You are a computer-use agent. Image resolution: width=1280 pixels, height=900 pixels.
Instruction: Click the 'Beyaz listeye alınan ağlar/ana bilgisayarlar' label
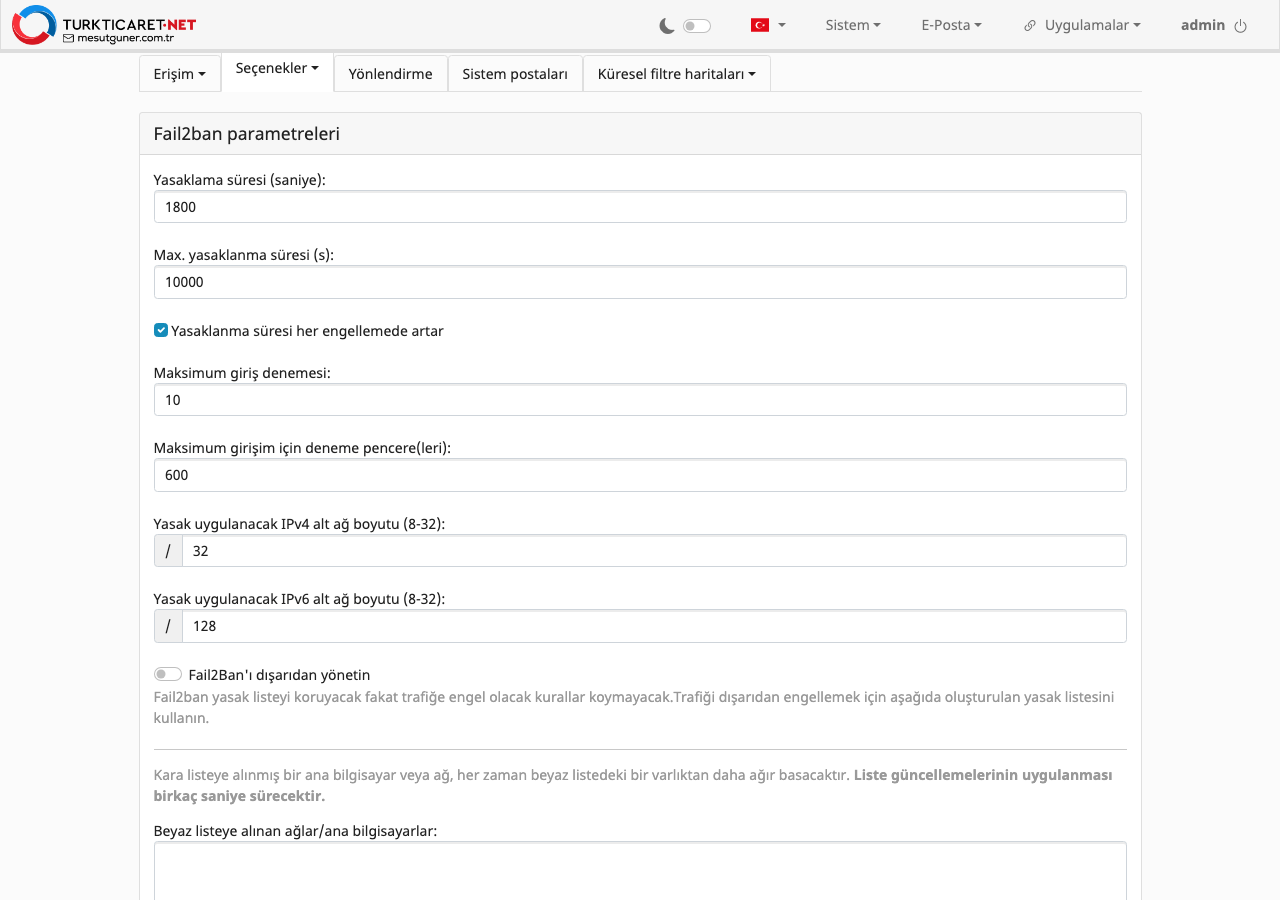pos(296,831)
